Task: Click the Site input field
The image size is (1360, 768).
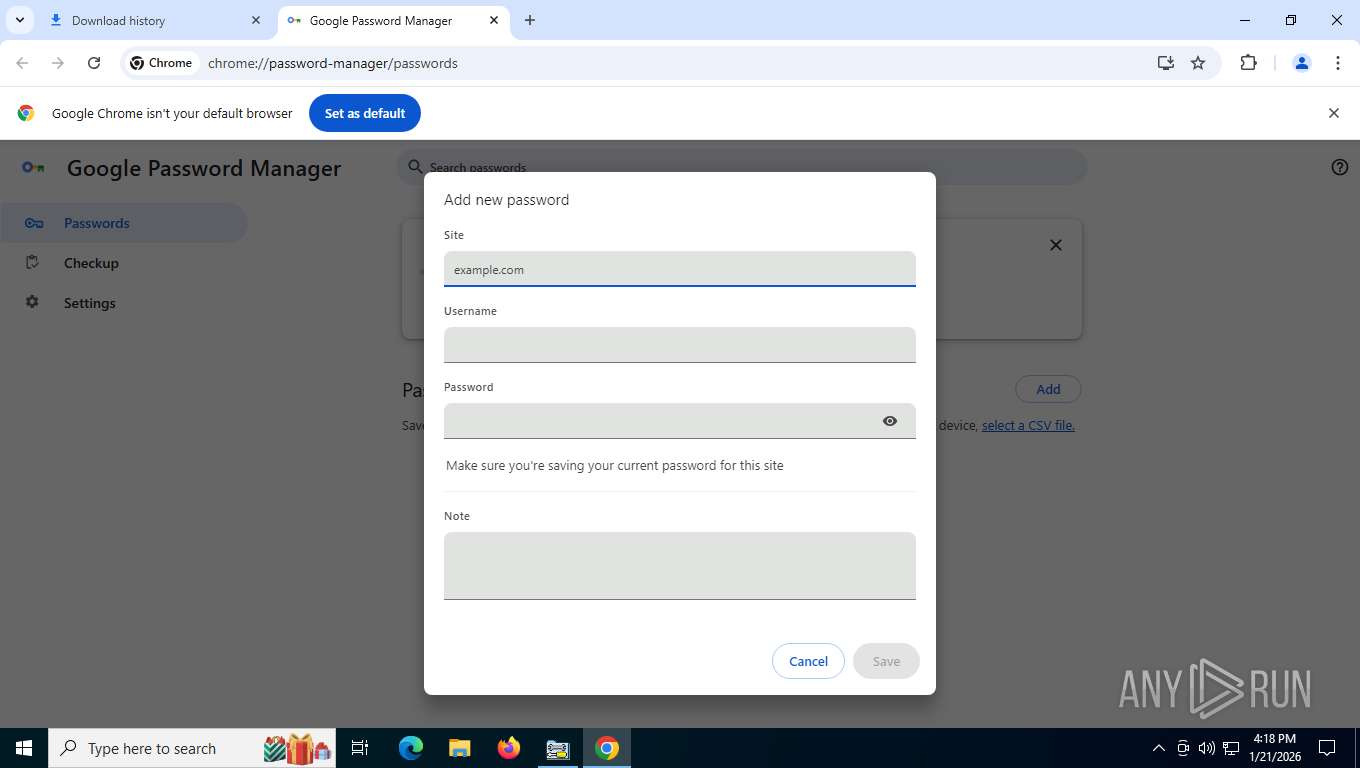Action: coord(680,269)
